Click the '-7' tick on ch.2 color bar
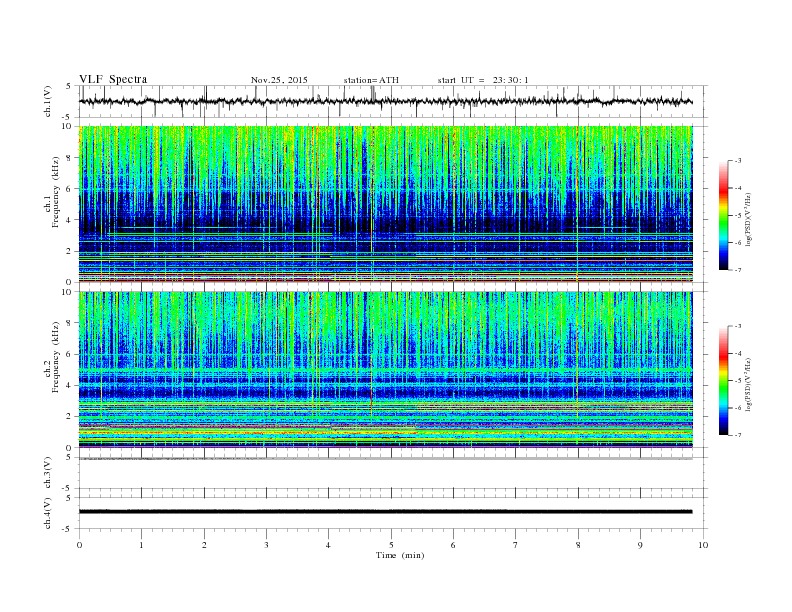The width and height of the screenshot is (792, 612). (x=737, y=435)
